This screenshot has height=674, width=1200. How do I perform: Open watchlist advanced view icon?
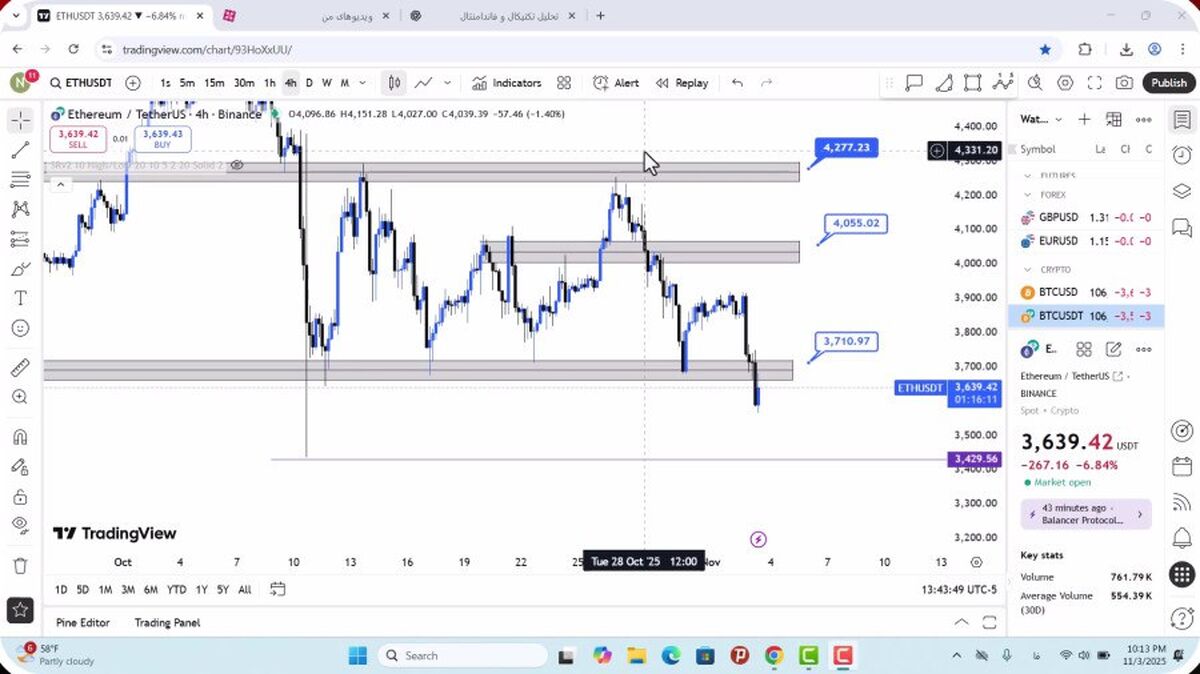(1114, 119)
